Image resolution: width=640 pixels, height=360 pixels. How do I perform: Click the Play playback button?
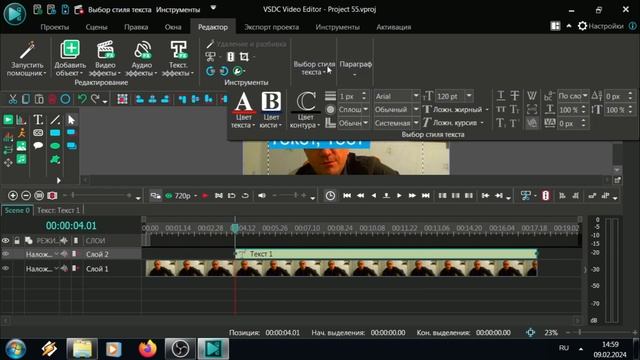399,196
